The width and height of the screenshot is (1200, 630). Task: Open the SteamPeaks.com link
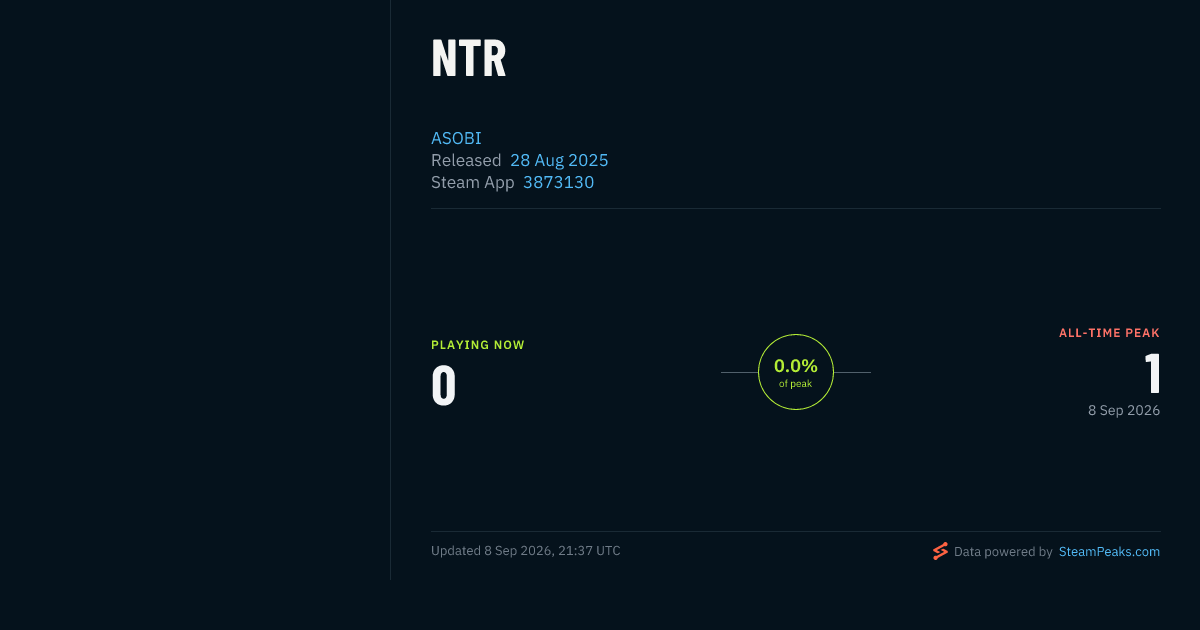coord(1109,551)
